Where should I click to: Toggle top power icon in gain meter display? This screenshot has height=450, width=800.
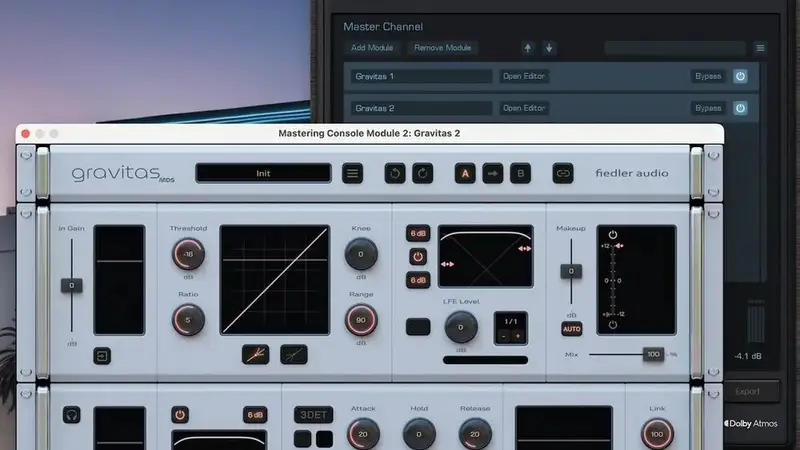coord(613,235)
